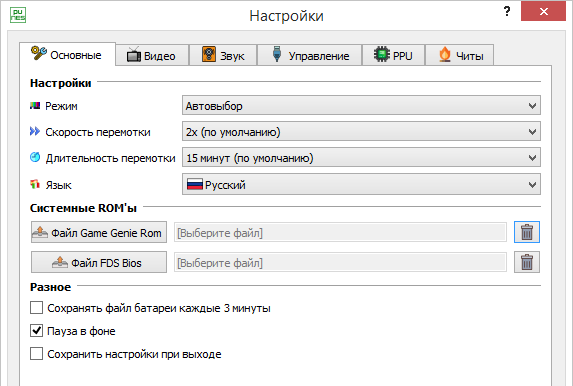The image size is (573, 386).
Task: Click the Системные ROM'ы section heading
Action: tap(83, 208)
